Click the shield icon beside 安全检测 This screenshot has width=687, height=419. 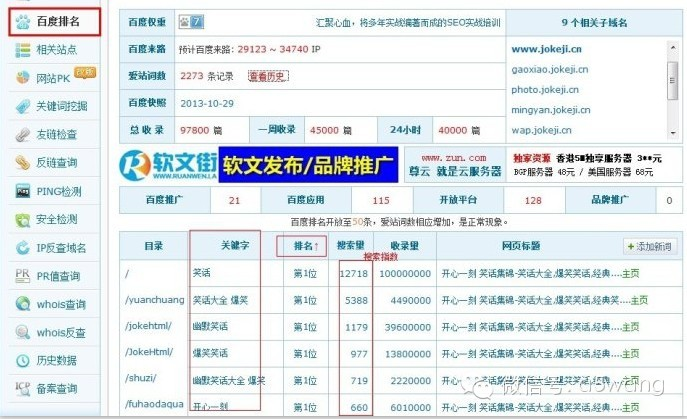(23, 220)
